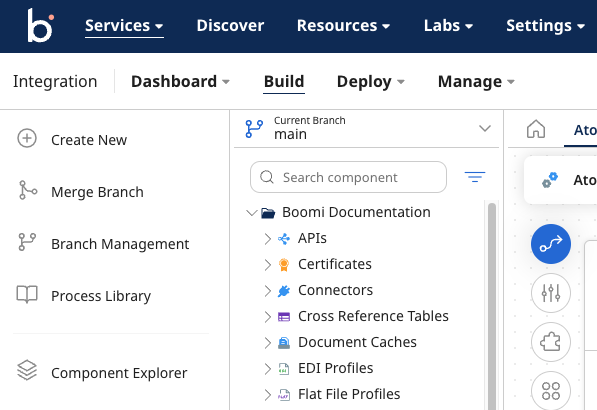Click the sliders settings round button
The height and width of the screenshot is (410, 597).
(551, 293)
